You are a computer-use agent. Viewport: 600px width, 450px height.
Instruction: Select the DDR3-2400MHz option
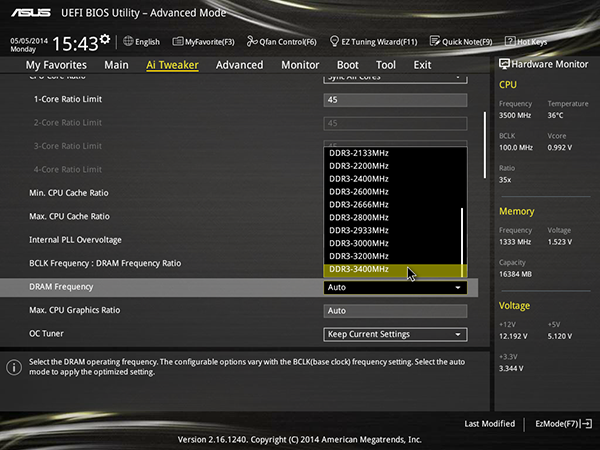click(393, 179)
